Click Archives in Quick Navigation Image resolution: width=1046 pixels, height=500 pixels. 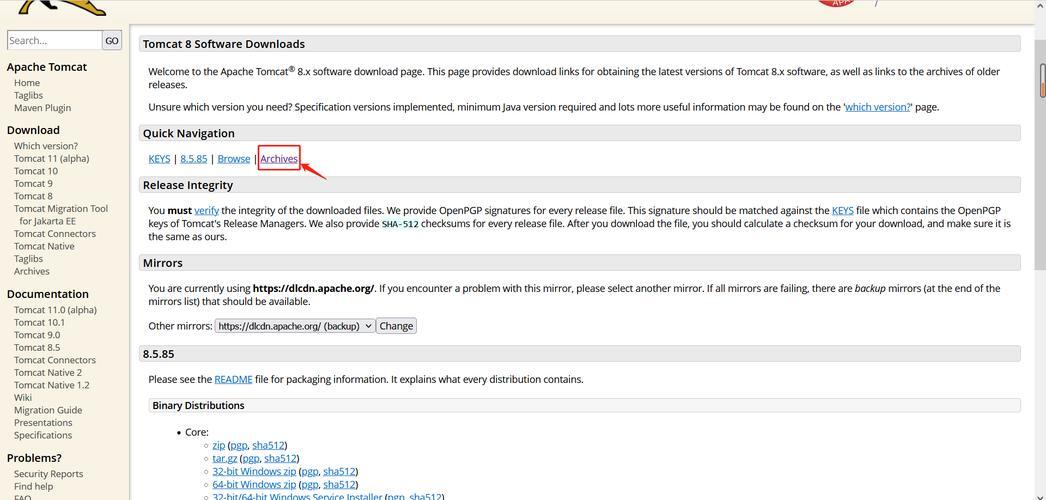(x=279, y=159)
